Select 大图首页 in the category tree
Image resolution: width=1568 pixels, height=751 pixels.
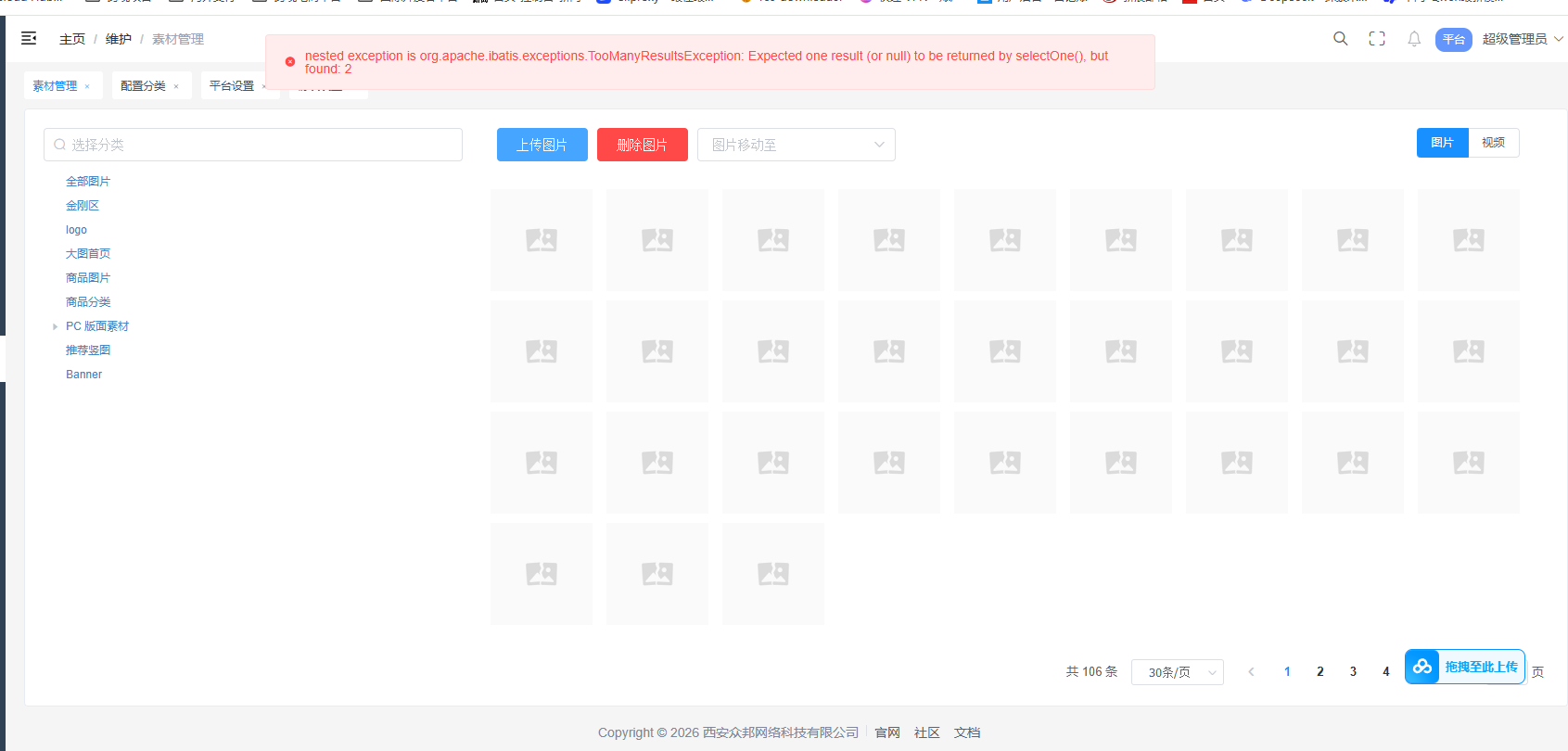pyautogui.click(x=88, y=254)
